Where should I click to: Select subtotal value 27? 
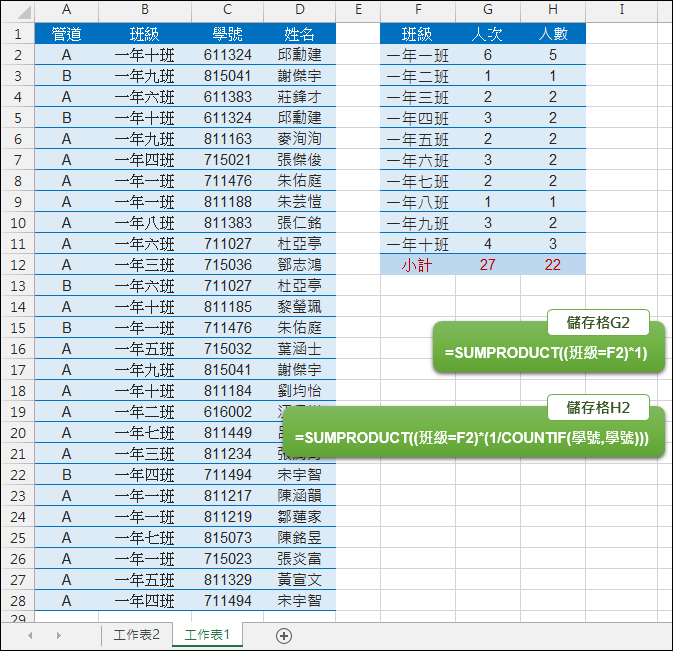488,265
